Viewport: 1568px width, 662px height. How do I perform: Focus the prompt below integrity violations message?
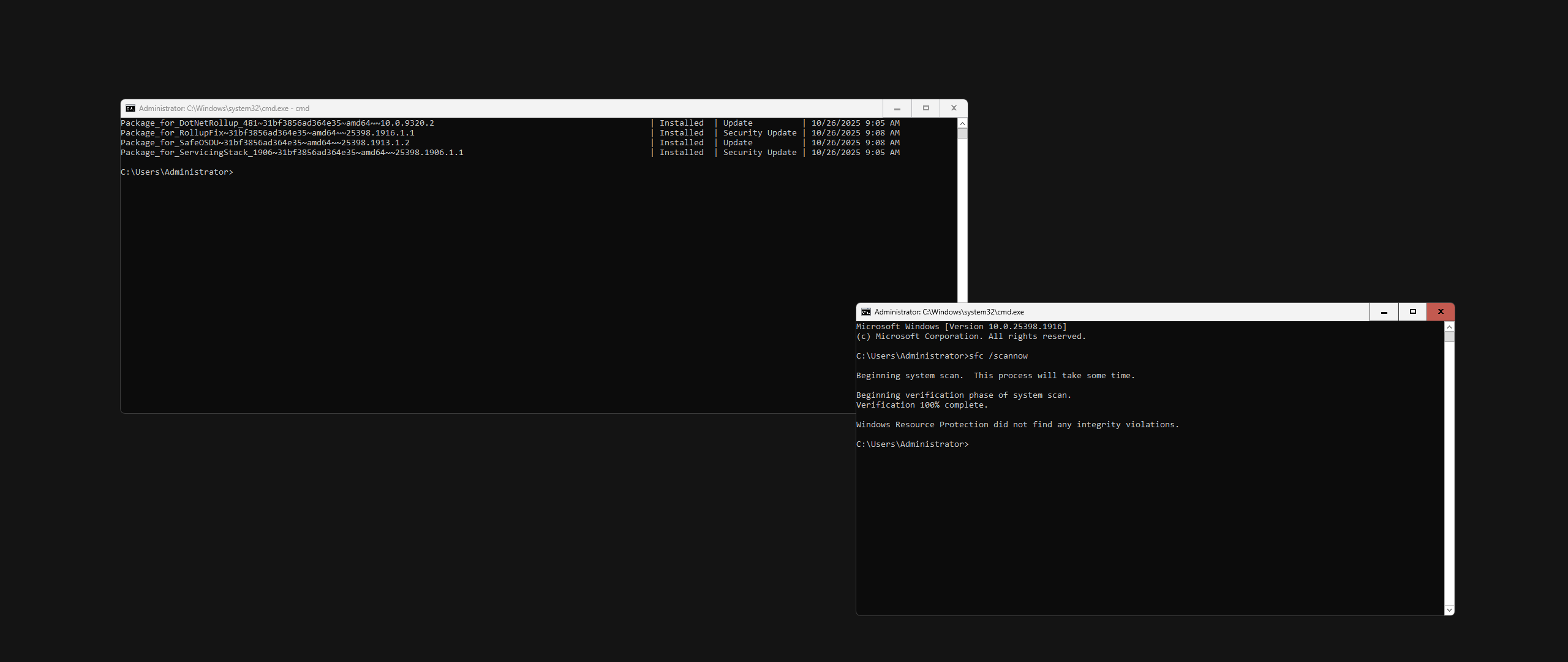click(913, 444)
